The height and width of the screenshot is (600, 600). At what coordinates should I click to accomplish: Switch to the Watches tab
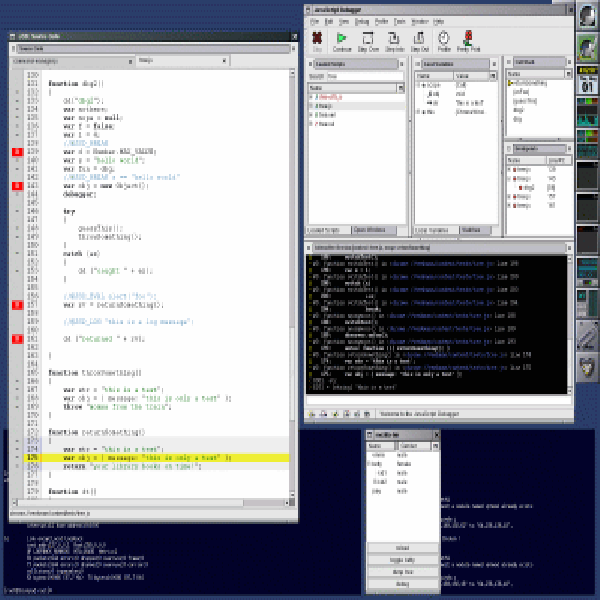(x=471, y=230)
